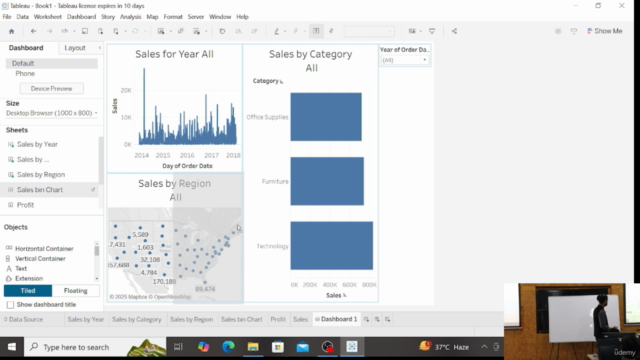640x360 pixels.
Task: Click the New Worksheet toolbar icon
Action: 161,31
